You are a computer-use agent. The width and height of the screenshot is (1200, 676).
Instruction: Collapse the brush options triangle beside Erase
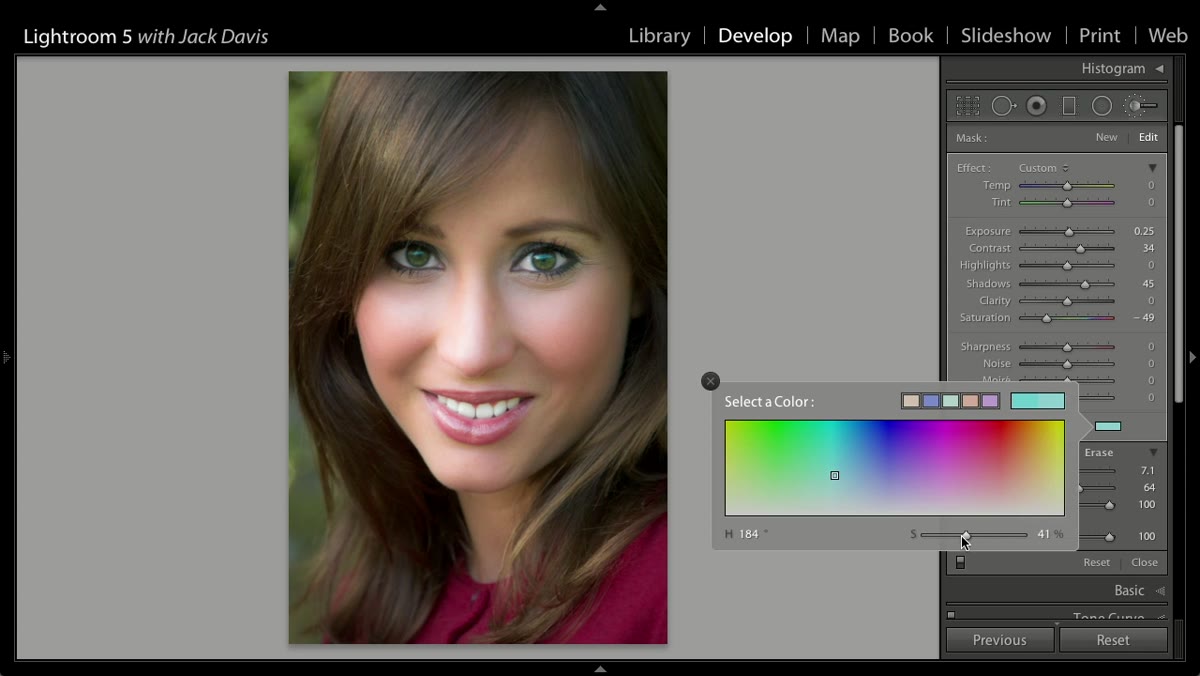click(1152, 453)
